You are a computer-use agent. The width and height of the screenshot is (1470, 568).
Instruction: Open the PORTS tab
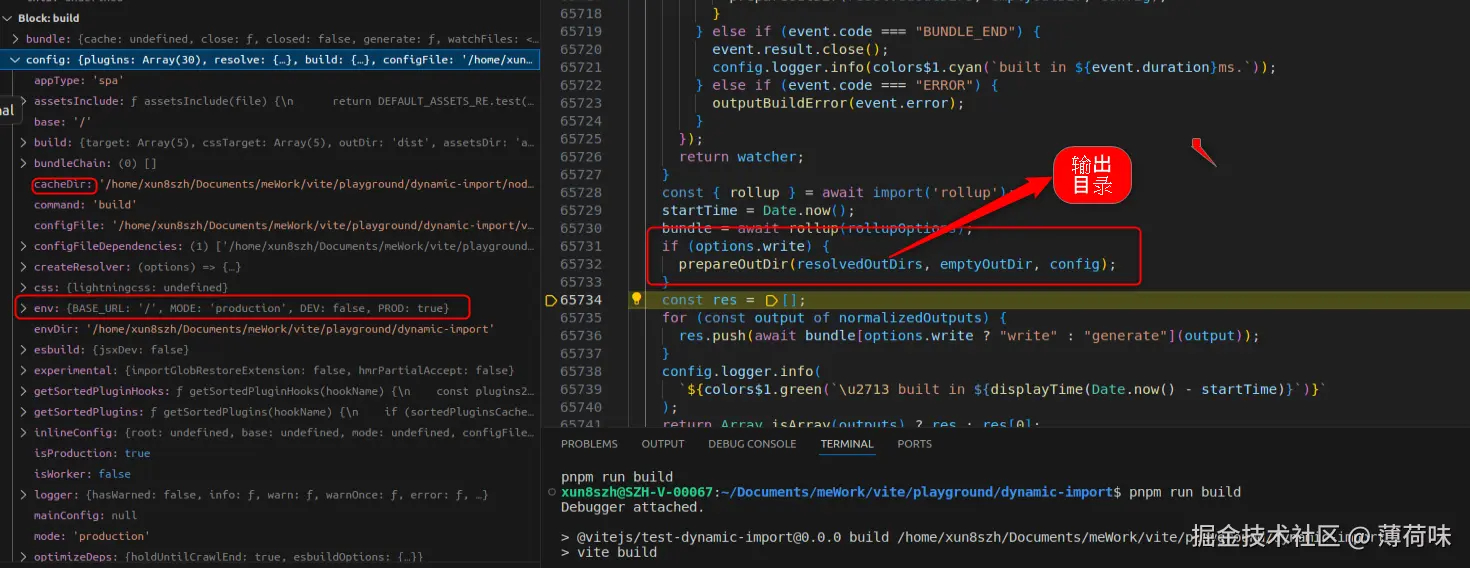pyautogui.click(x=914, y=444)
